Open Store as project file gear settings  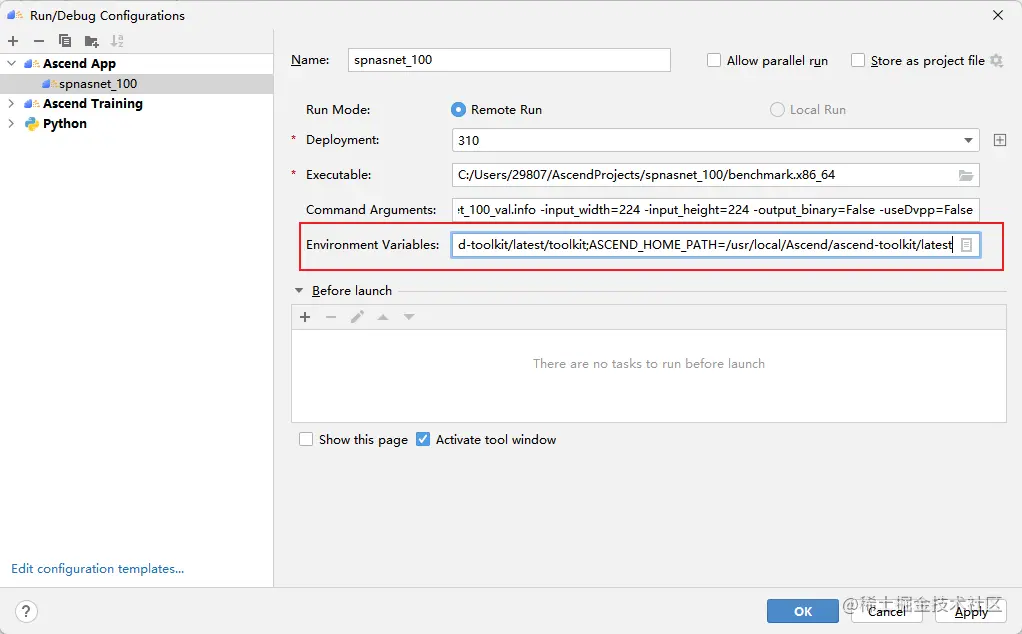[x=997, y=61]
